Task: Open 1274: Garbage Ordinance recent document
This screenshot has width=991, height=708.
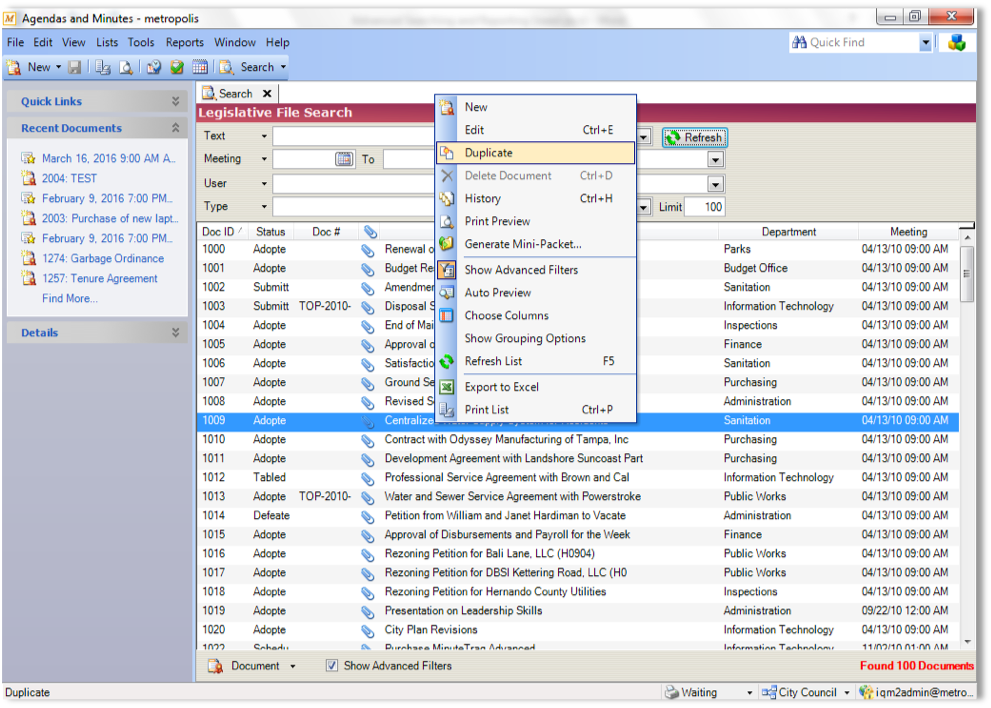Action: click(103, 259)
